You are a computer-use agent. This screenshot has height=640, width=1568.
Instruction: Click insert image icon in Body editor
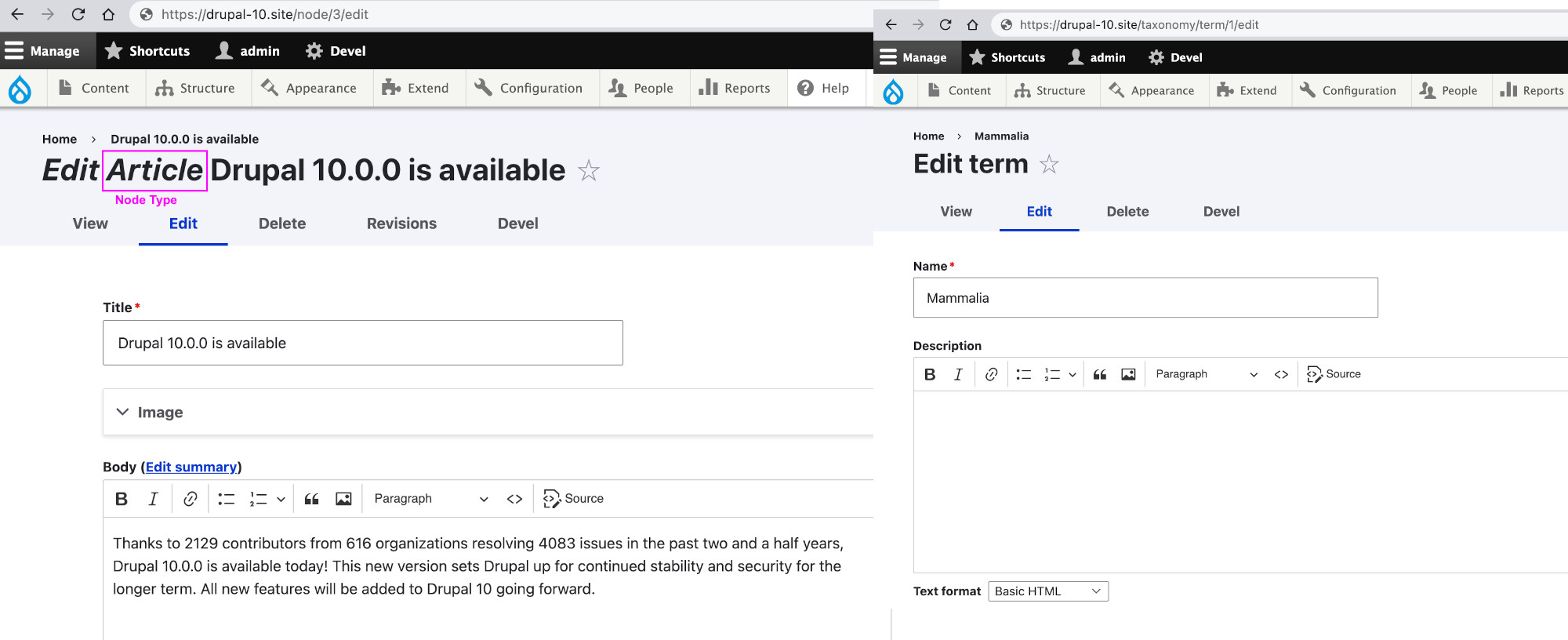[343, 499]
